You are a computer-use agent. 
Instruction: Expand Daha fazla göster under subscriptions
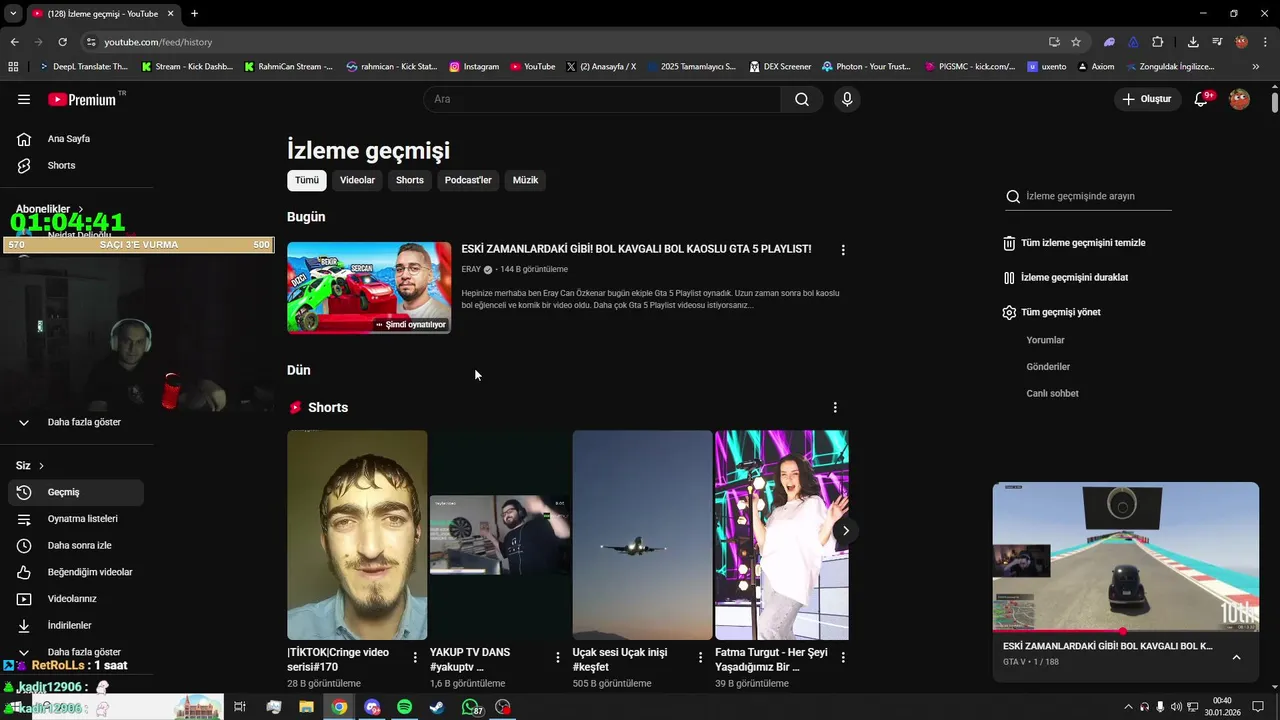point(76,422)
